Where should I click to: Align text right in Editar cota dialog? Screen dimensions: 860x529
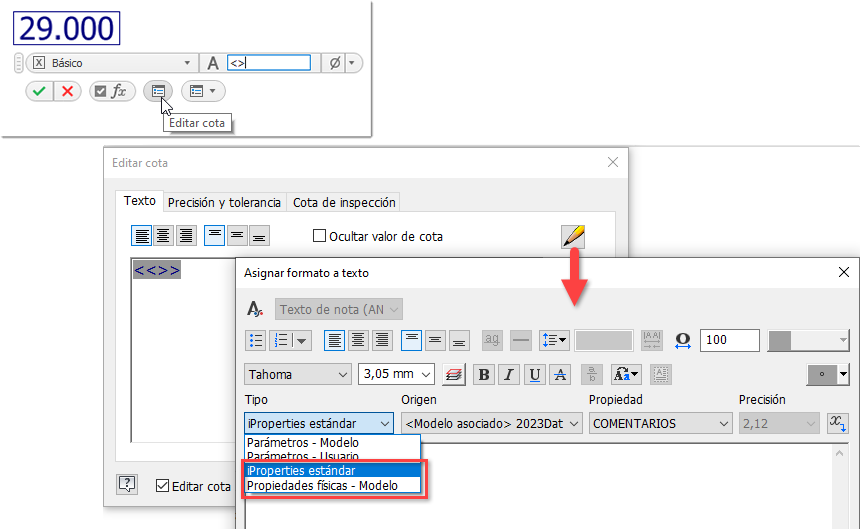point(186,236)
